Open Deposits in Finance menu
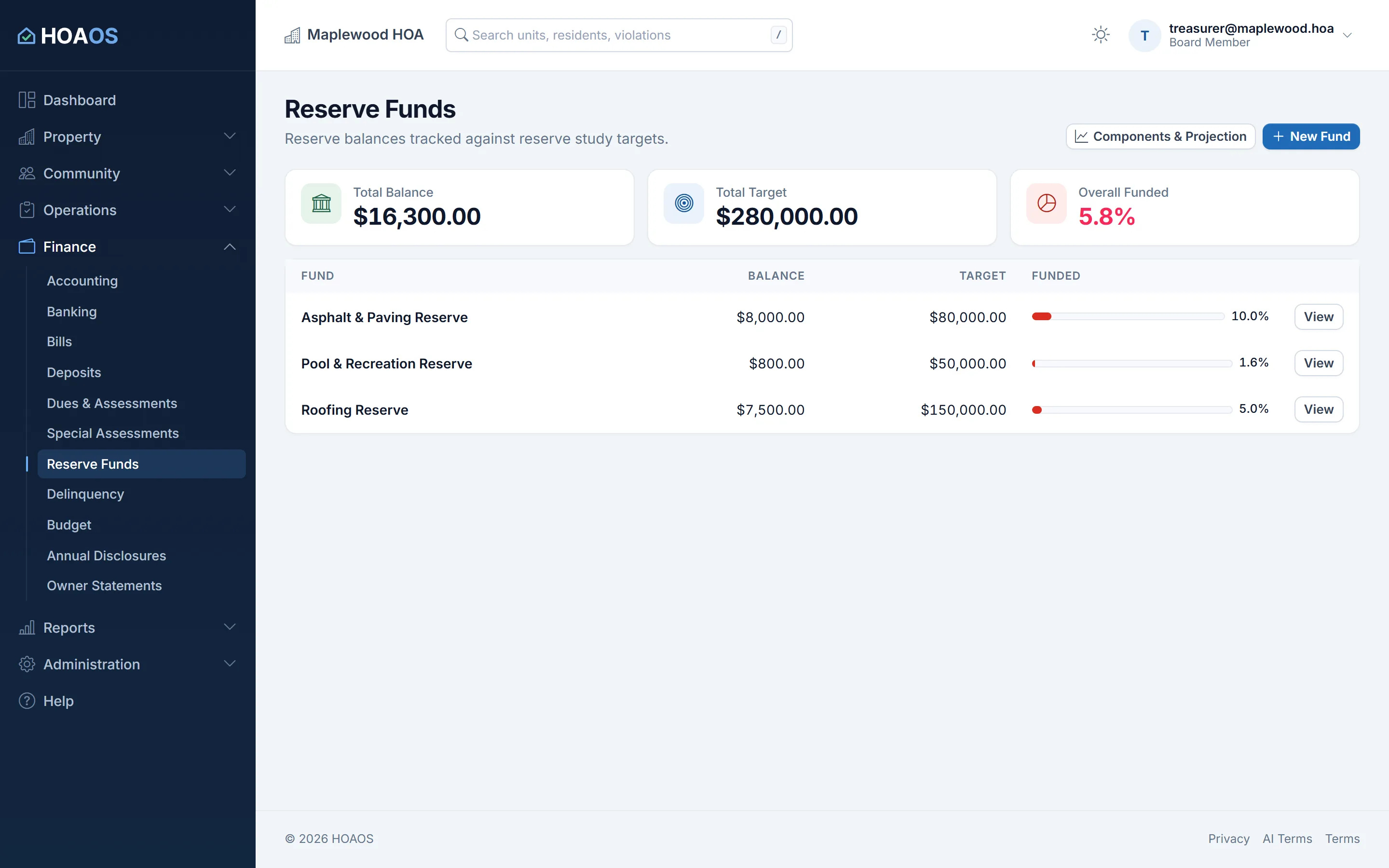1389x868 pixels. [141, 373]
